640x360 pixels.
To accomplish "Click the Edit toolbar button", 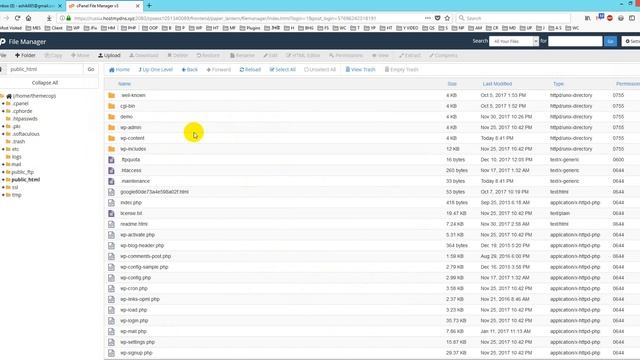I will click(270, 55).
